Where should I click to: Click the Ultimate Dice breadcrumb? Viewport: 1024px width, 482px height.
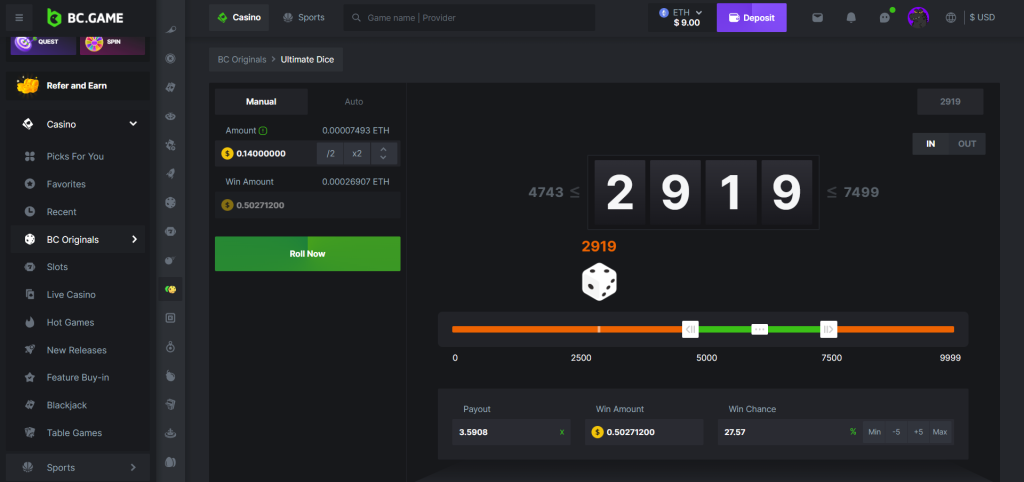coord(307,59)
